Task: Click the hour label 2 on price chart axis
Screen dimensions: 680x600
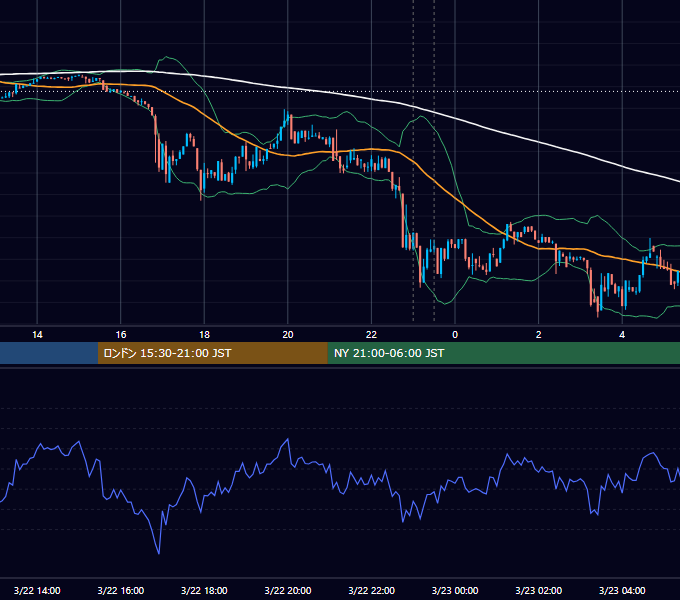Action: click(539, 335)
